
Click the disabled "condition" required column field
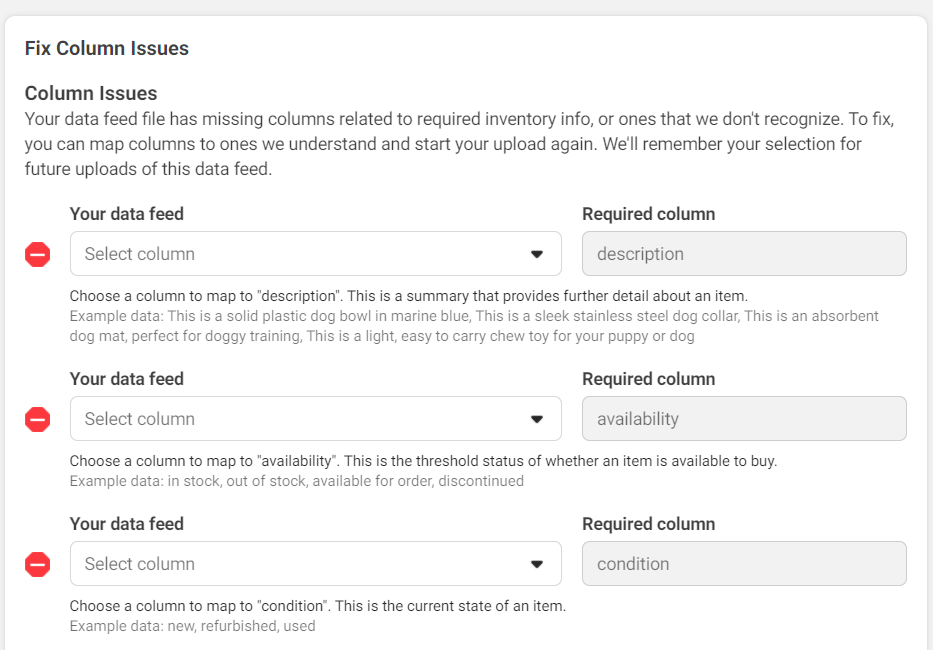[743, 564]
